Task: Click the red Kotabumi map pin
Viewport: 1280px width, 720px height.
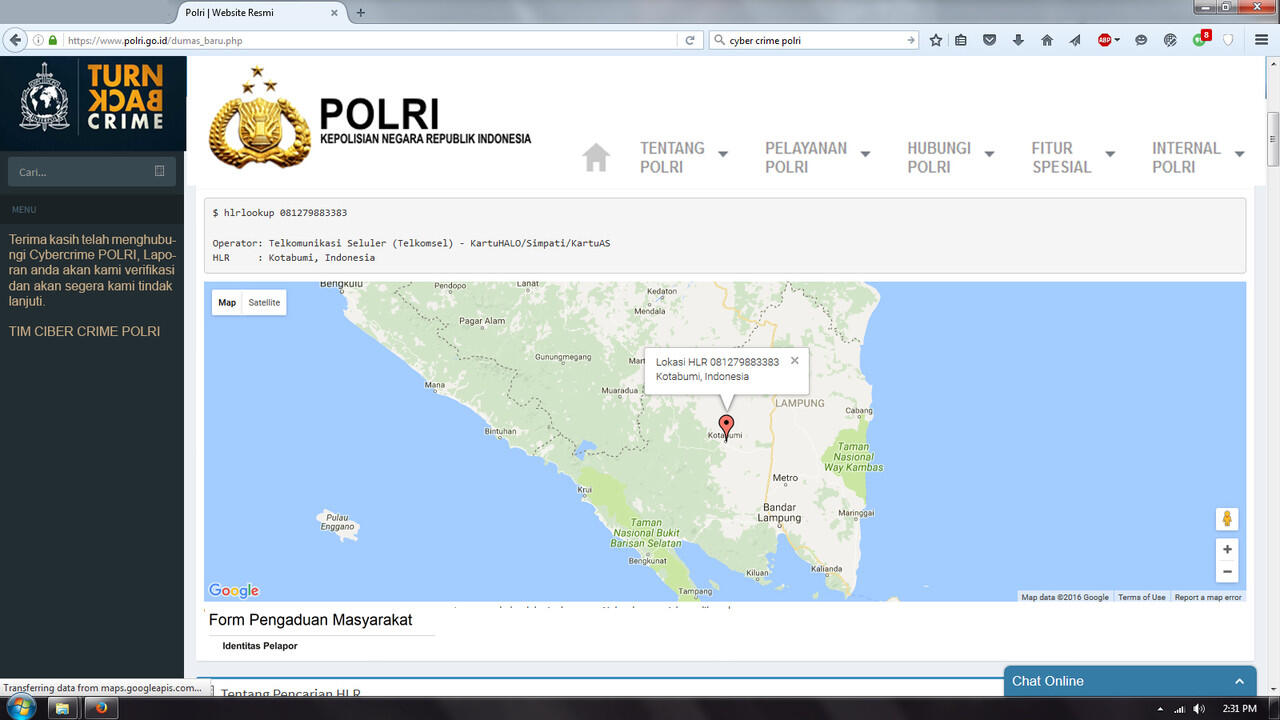Action: (726, 426)
